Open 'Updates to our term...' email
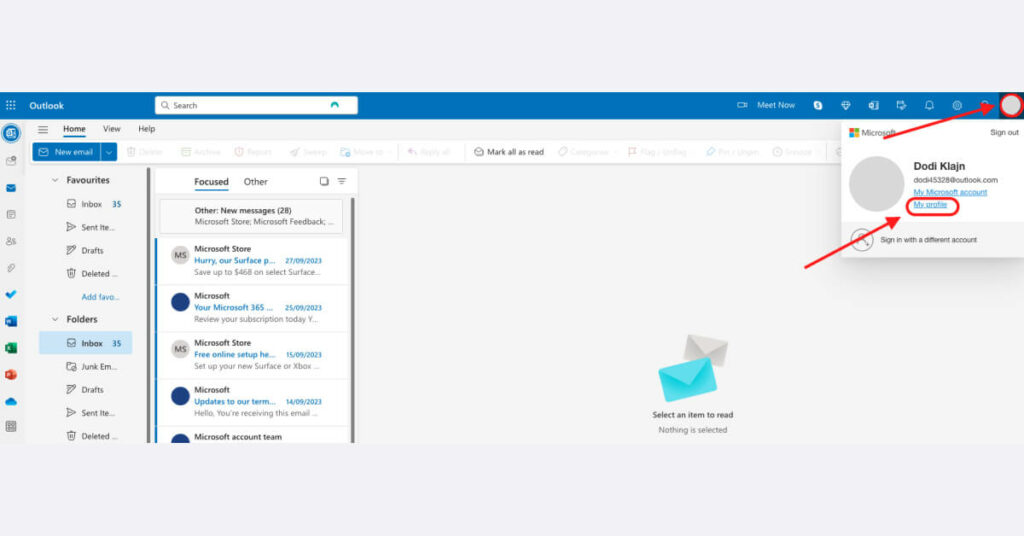This screenshot has width=1024, height=536. click(253, 402)
